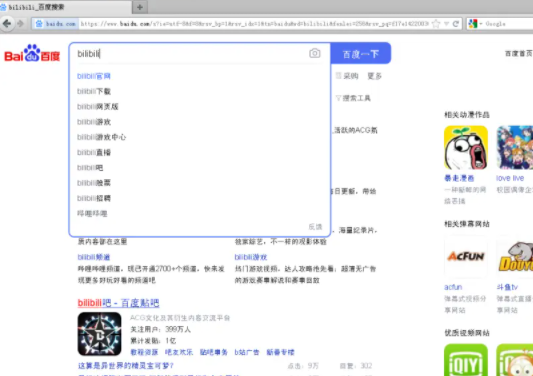533x376 pixels.
Task: Expand the URL history dropdown arrow
Action: (x=447, y=24)
